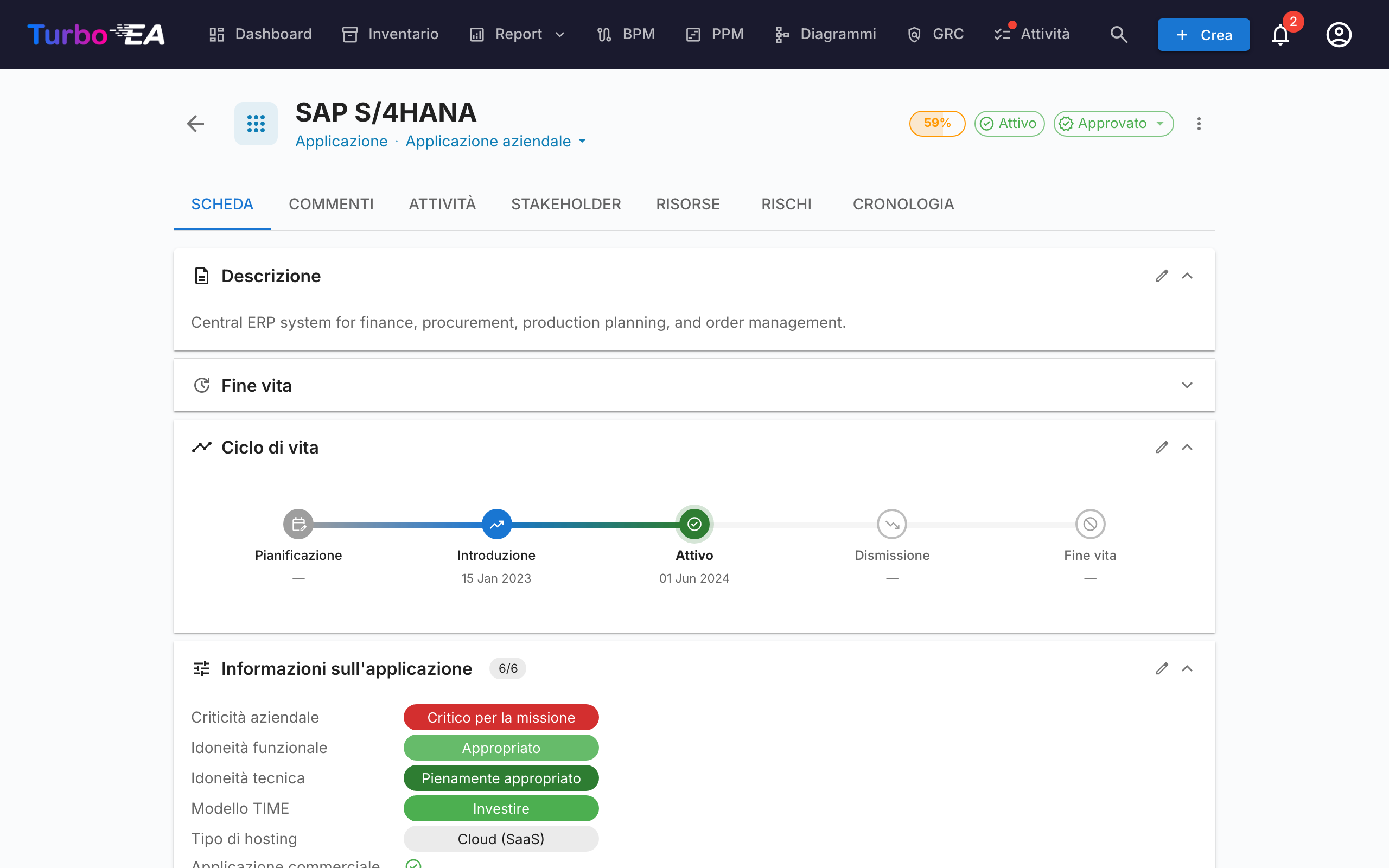Click the green Attivo status chip
Image resolution: width=1389 pixels, height=868 pixels.
point(1009,124)
